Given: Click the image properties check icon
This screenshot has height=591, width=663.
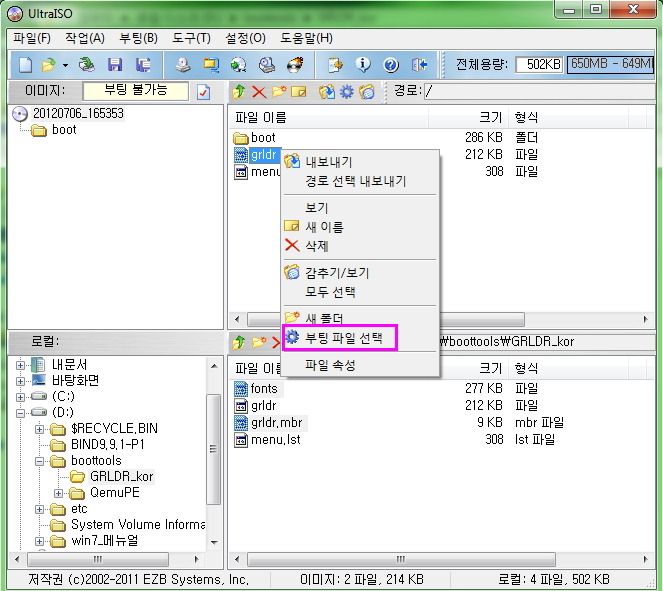Looking at the screenshot, I should click(203, 92).
